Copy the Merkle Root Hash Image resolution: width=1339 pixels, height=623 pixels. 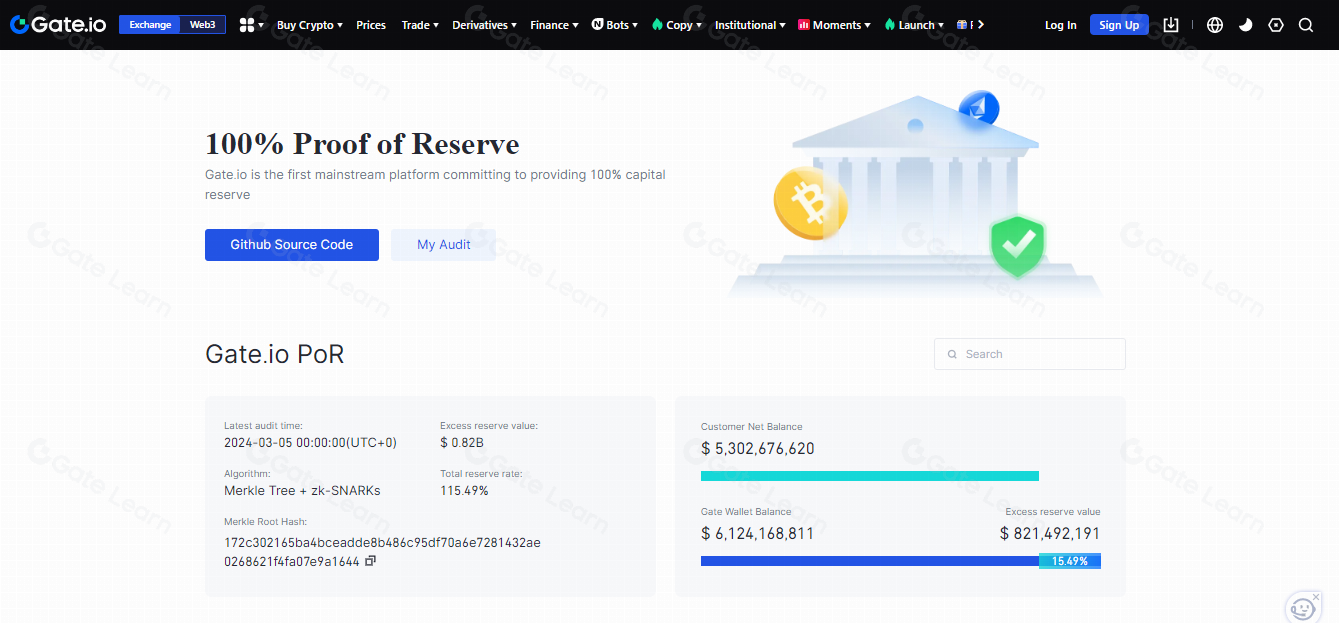tap(370, 562)
